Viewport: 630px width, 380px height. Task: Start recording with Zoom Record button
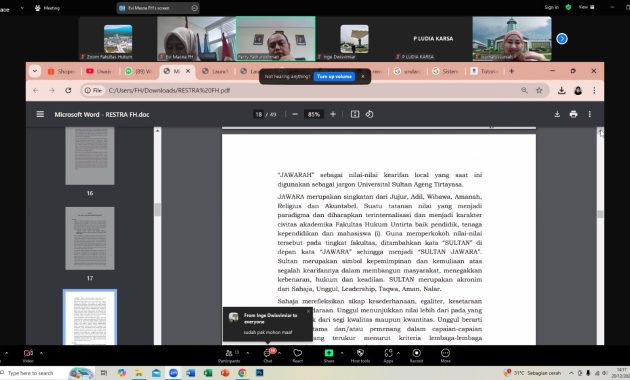[x=417, y=355]
